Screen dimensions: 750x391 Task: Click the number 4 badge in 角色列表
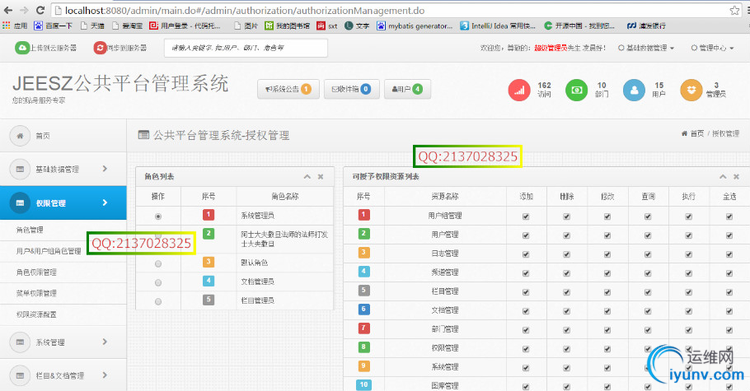[209, 281]
